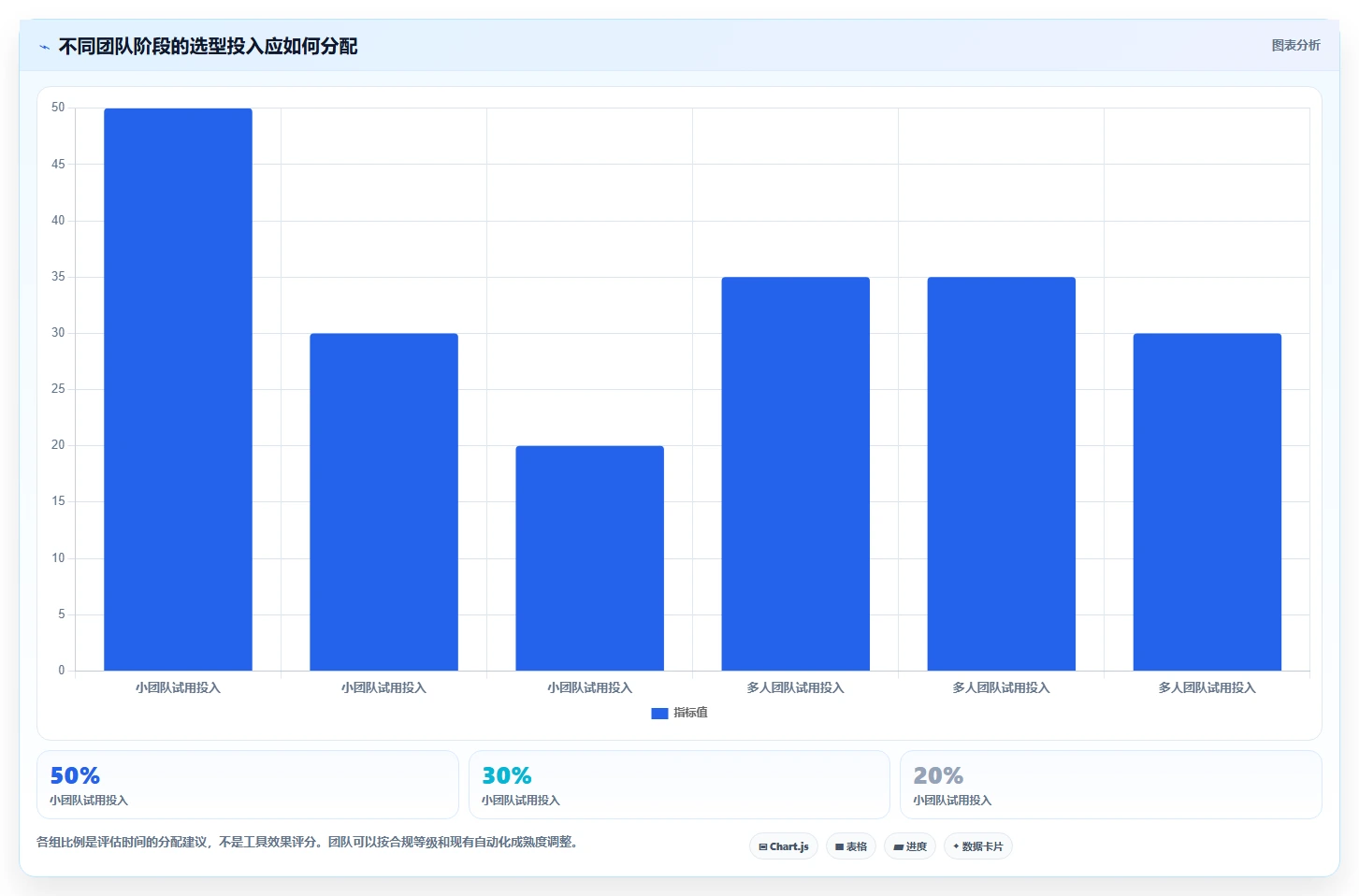
Task: Select the shortest bar reaching 20
Action: (x=589, y=558)
